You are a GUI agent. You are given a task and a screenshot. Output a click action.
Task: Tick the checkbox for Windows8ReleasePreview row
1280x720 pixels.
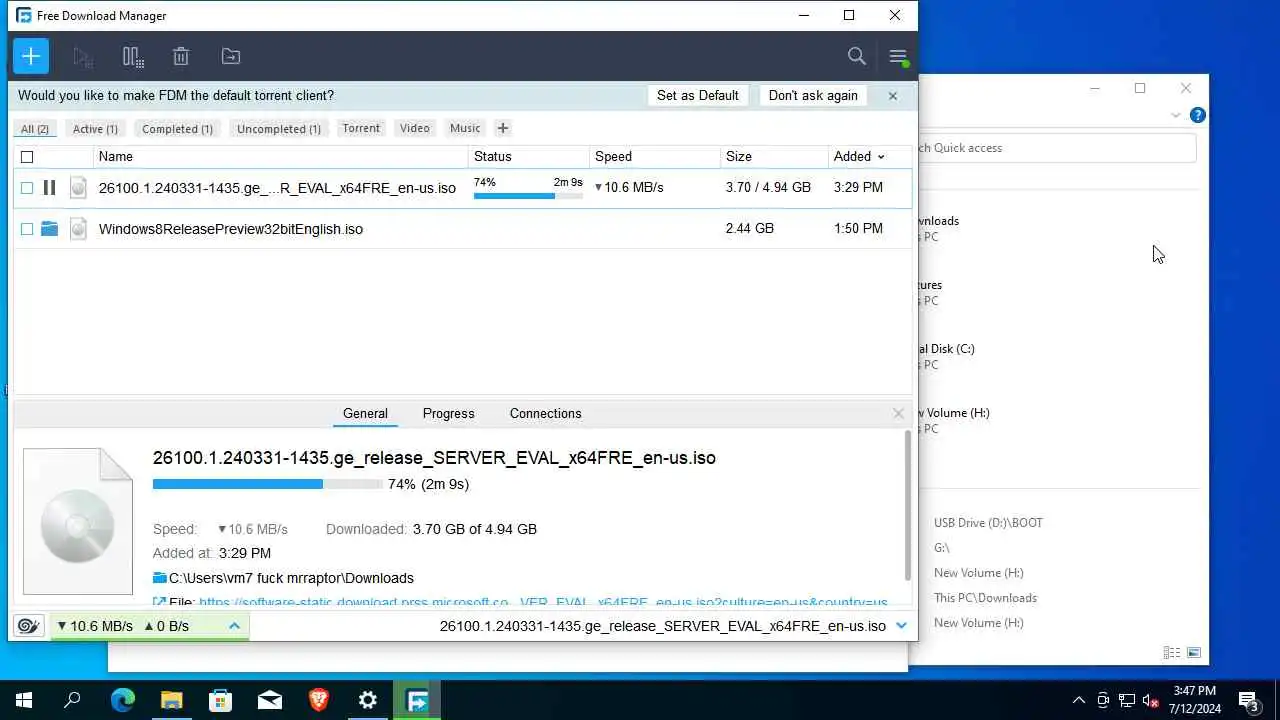click(x=27, y=229)
